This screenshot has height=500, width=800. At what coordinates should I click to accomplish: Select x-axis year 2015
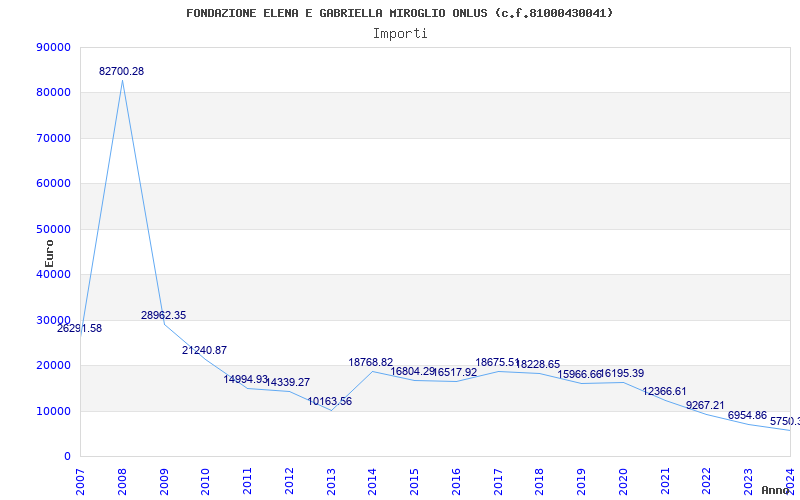coord(414,482)
